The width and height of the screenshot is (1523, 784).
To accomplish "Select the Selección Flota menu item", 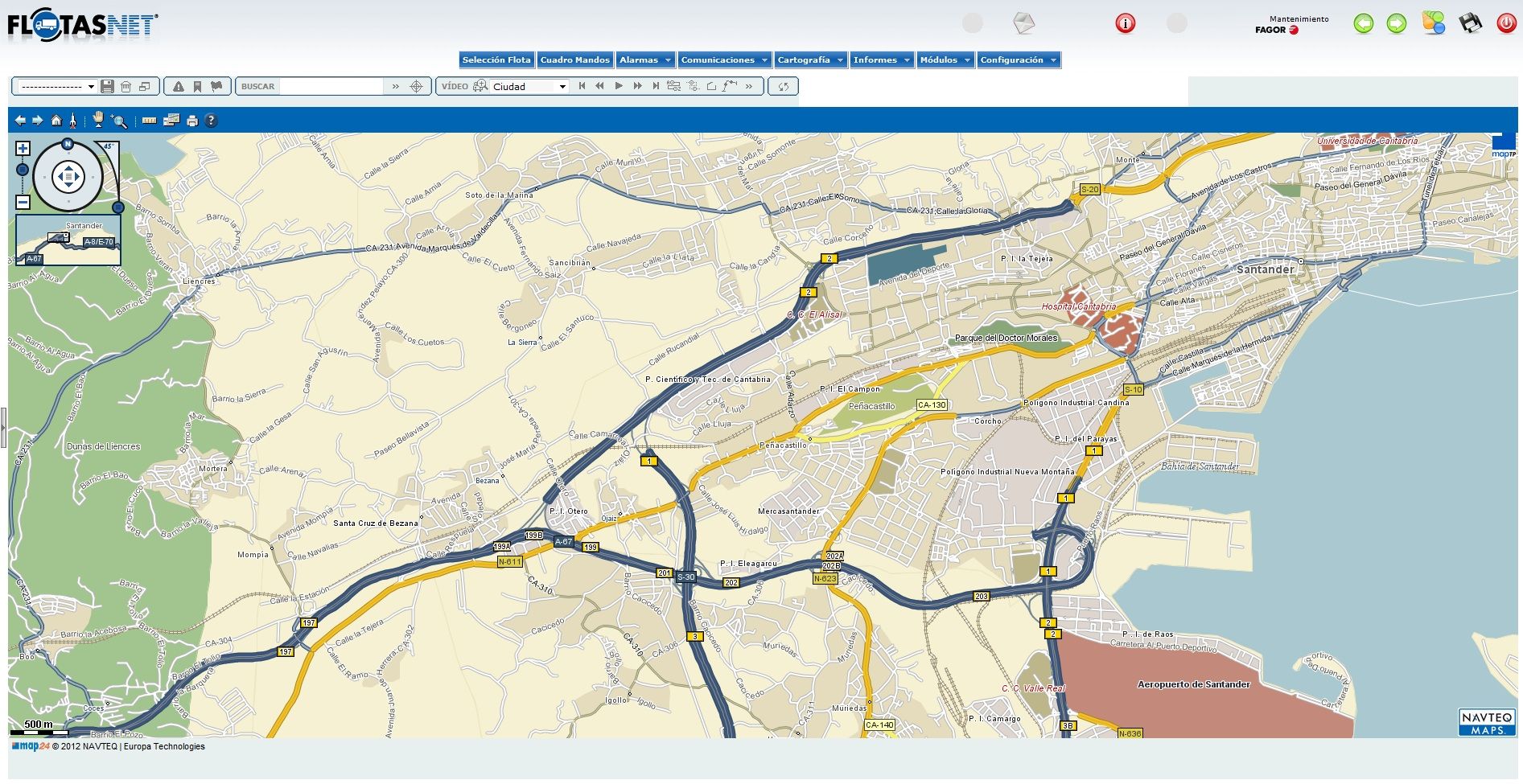I will click(x=496, y=60).
